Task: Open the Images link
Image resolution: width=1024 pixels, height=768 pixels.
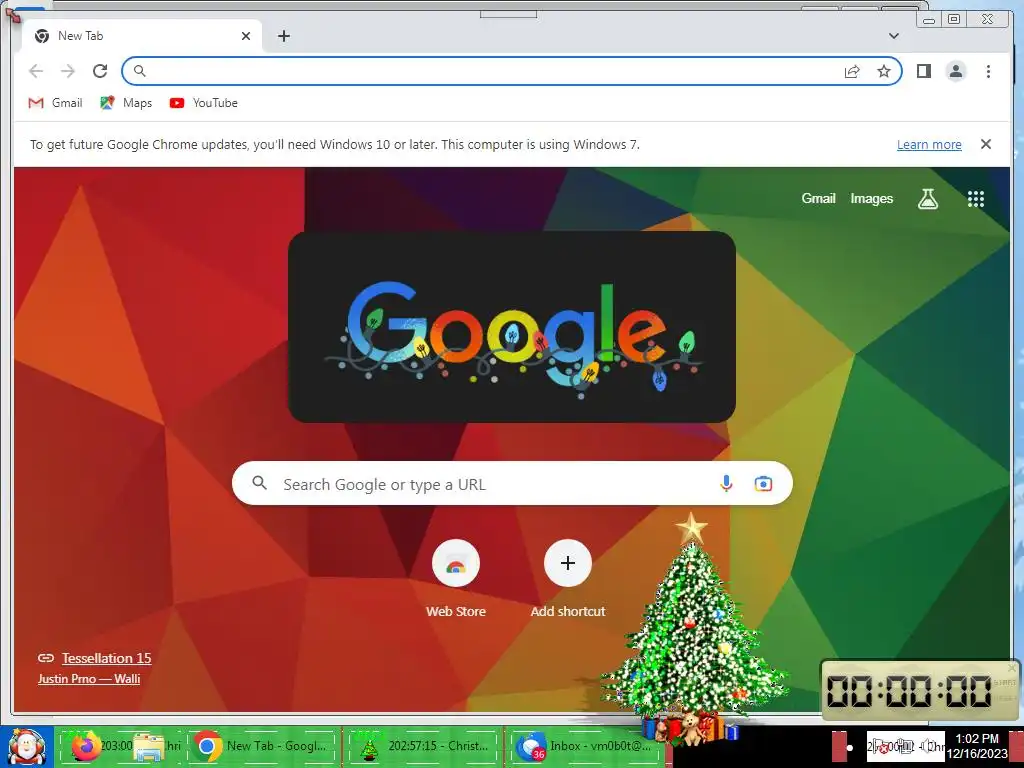Action: coord(871,199)
